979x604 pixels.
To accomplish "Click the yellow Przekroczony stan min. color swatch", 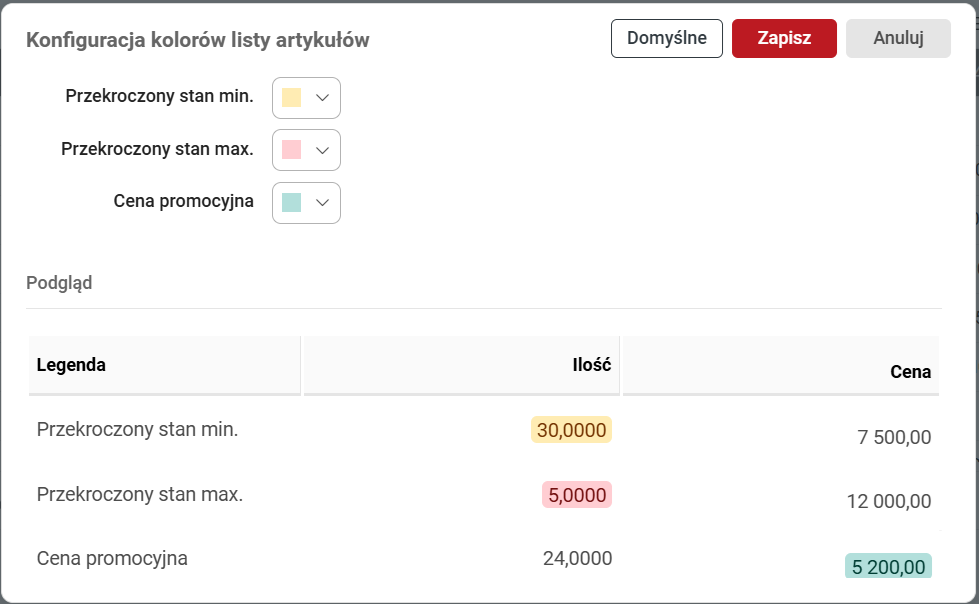I will pos(292,97).
